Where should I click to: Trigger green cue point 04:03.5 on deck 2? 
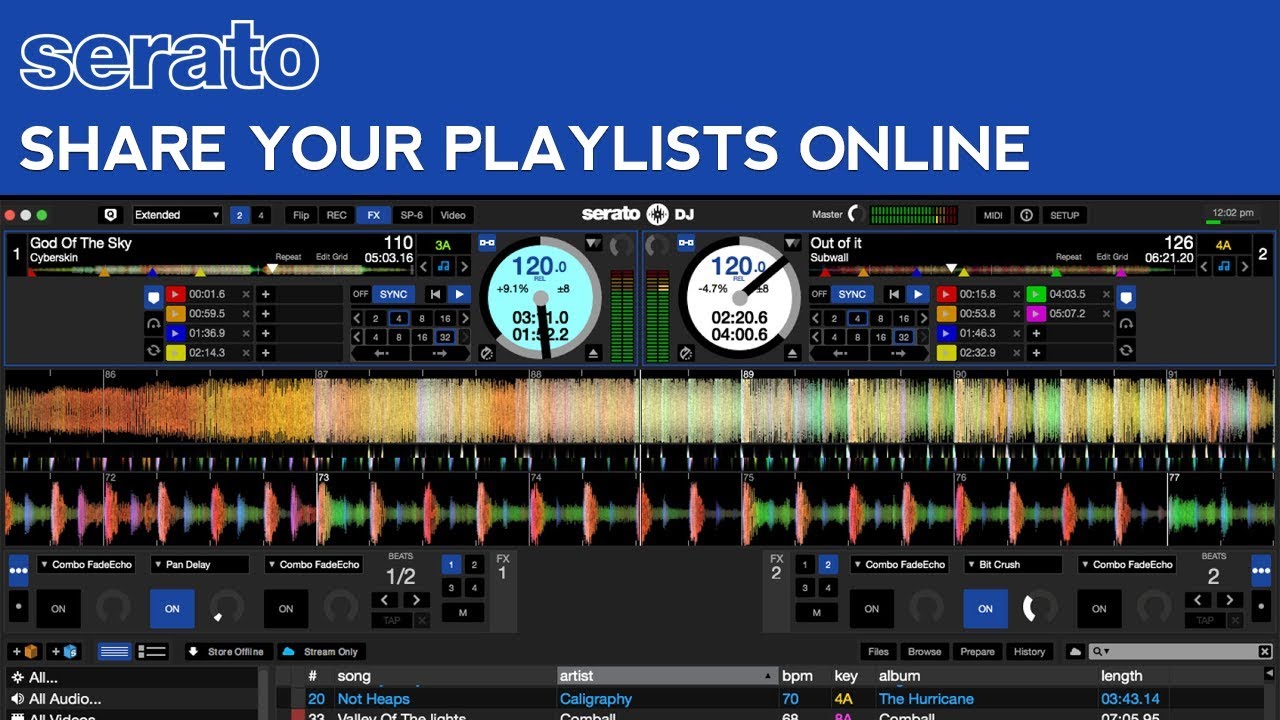tap(1036, 294)
